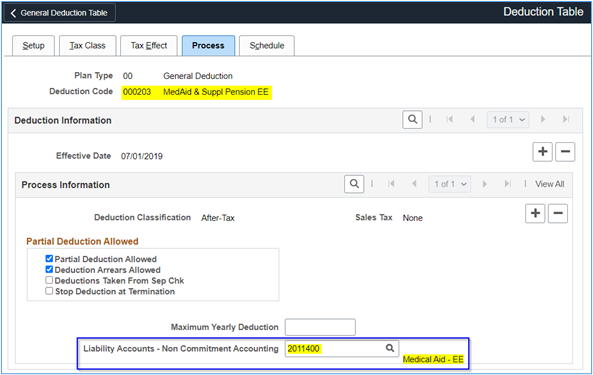This screenshot has height=375, width=593.
Task: Go to previous row in Process Information
Action: (x=414, y=184)
